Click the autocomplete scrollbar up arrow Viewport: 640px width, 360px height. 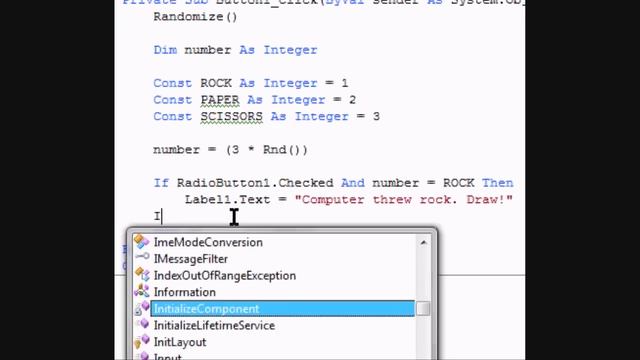click(x=423, y=242)
